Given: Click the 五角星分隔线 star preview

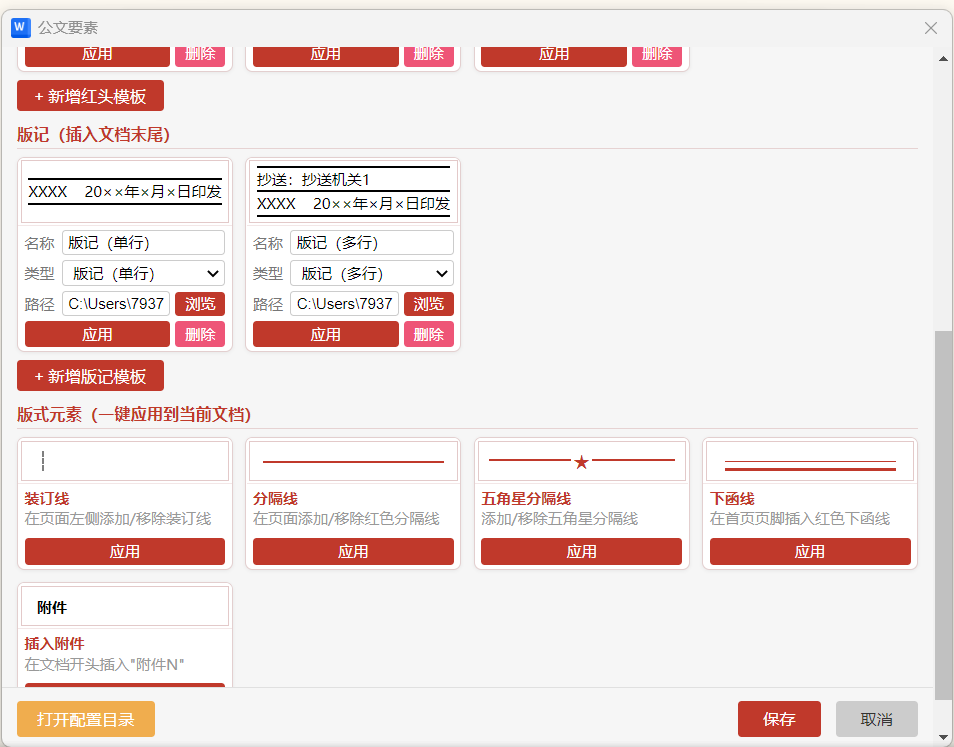Looking at the screenshot, I should click(581, 461).
